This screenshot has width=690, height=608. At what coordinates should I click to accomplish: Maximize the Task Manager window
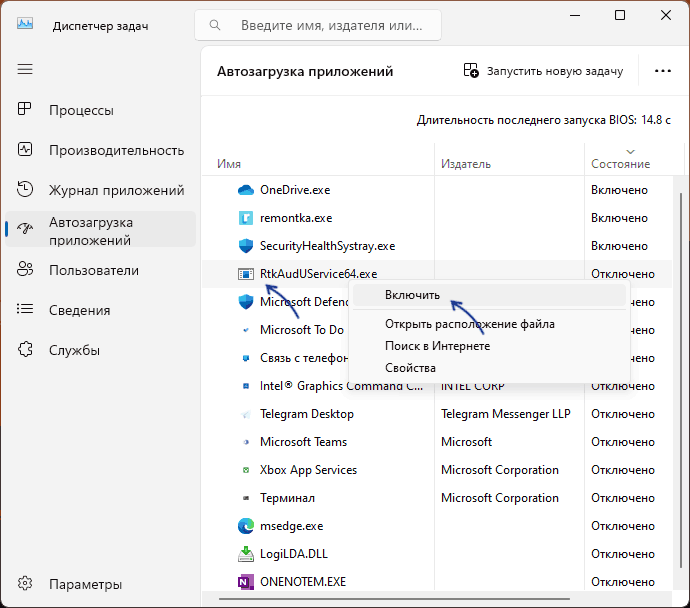[x=620, y=15]
